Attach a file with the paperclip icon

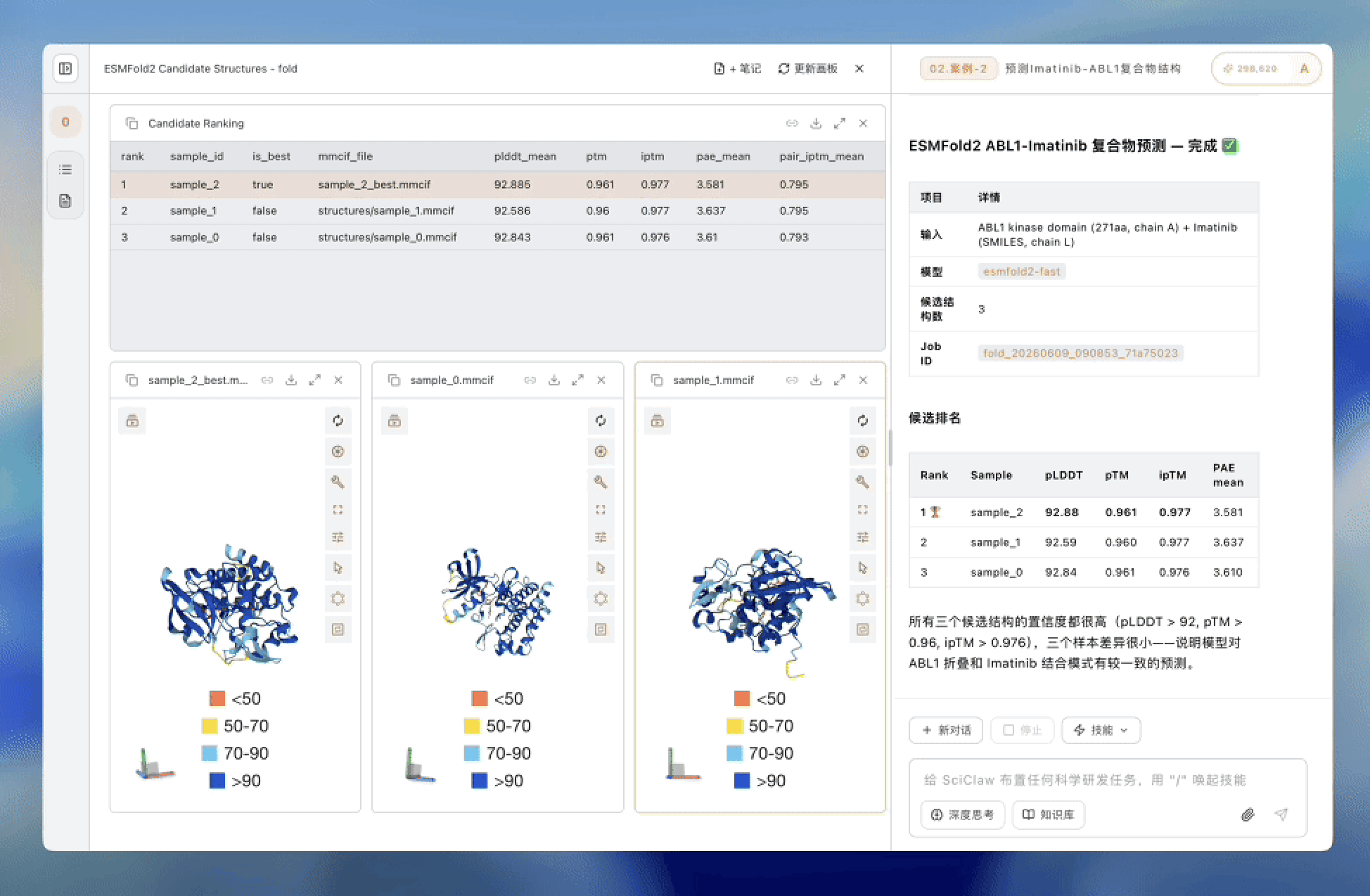tap(1248, 814)
